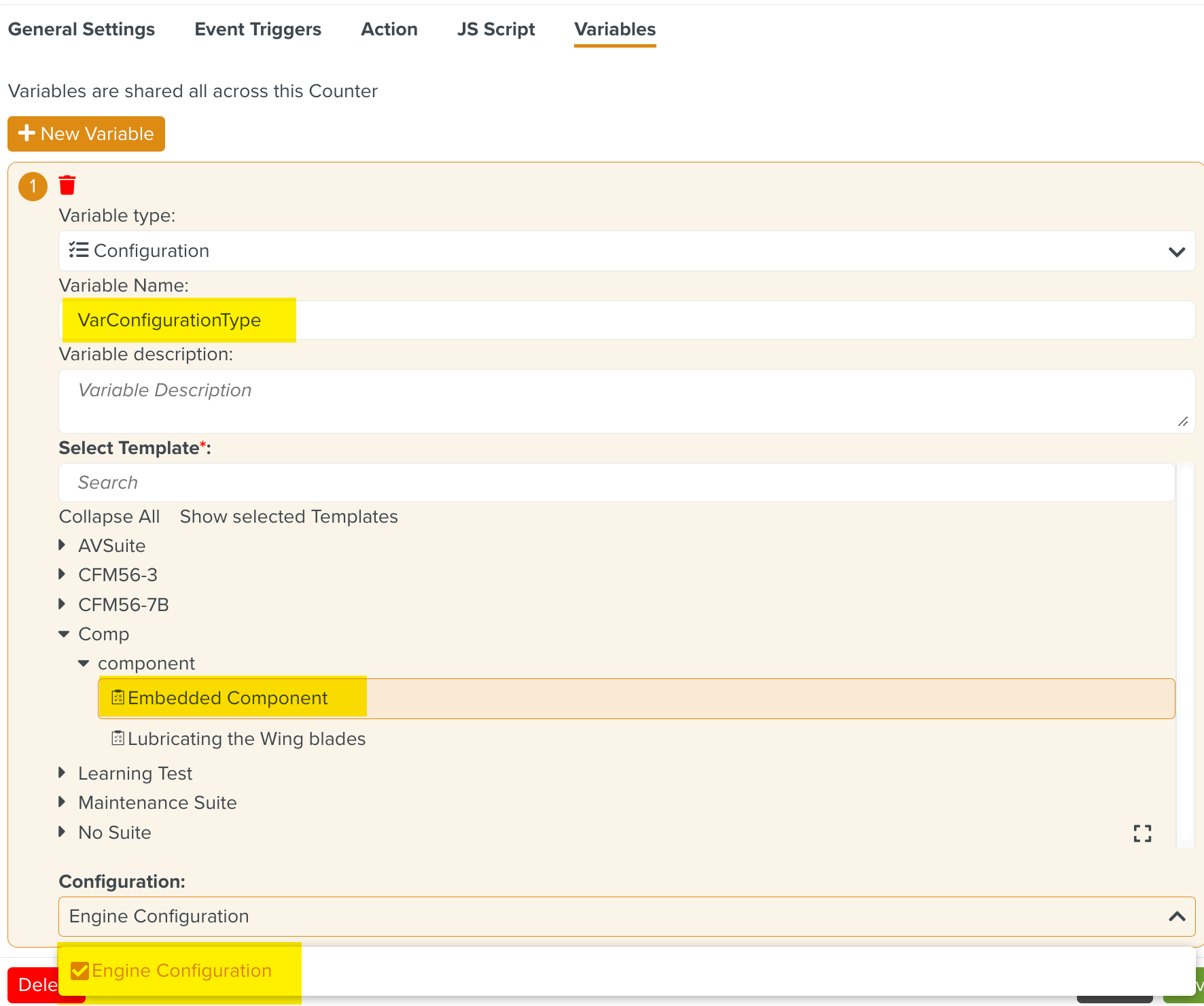The width and height of the screenshot is (1204, 1006).
Task: Click the template Search field
Action: pos(616,483)
